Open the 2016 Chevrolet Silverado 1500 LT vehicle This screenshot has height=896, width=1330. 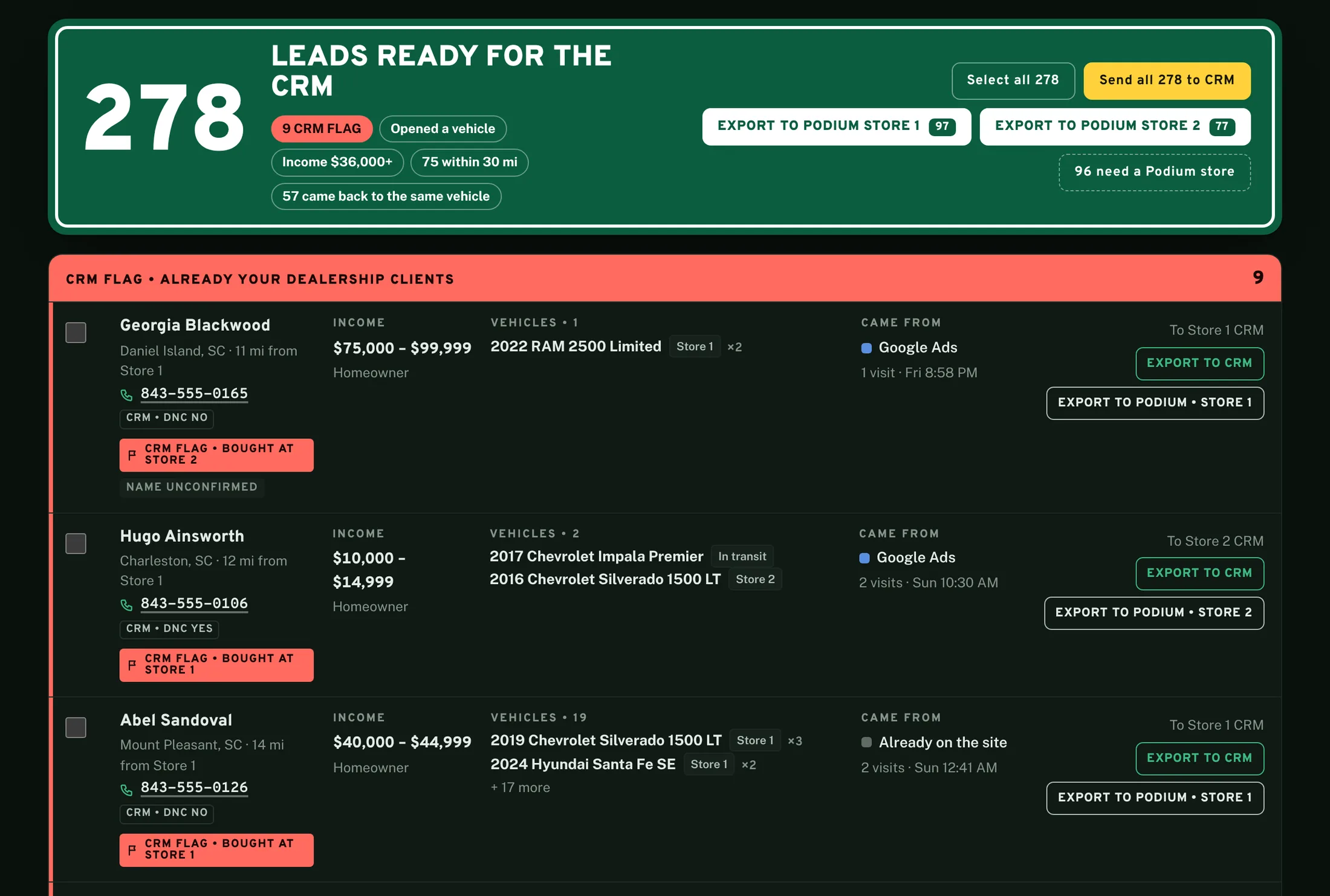pyautogui.click(x=605, y=579)
